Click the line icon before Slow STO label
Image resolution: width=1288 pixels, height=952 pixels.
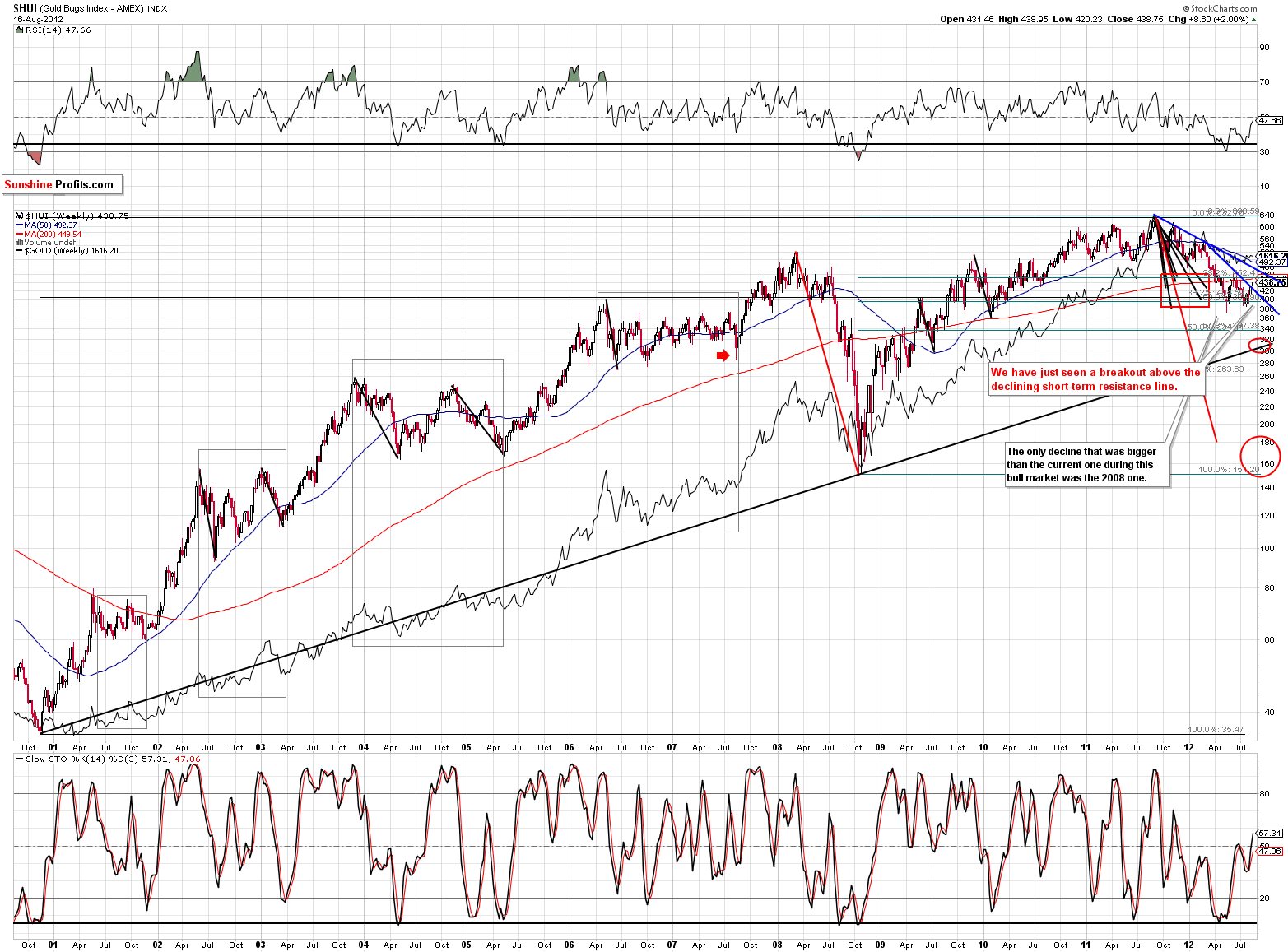(x=19, y=759)
